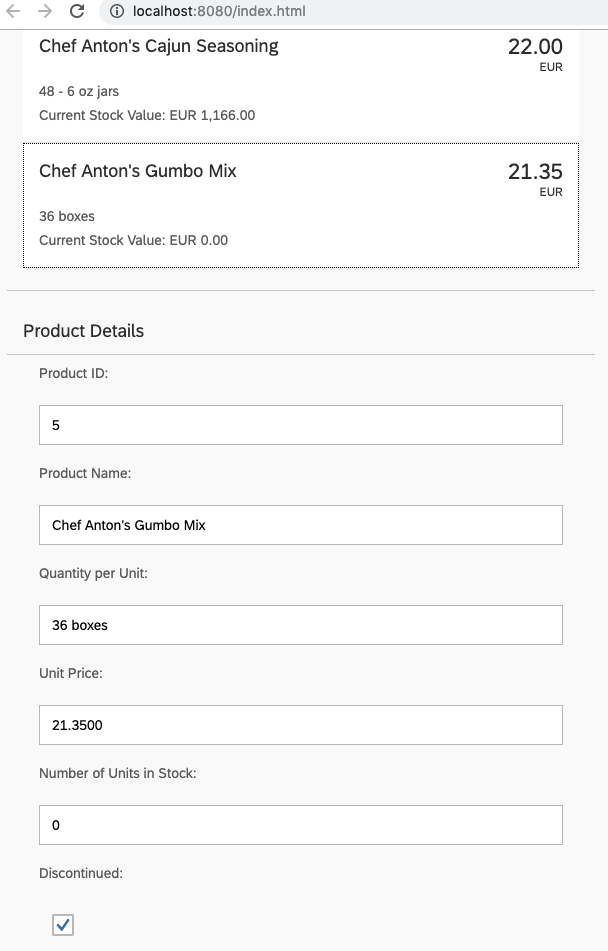608x951 pixels.
Task: Uncheck the Discontinued checkbox
Action: [63, 925]
